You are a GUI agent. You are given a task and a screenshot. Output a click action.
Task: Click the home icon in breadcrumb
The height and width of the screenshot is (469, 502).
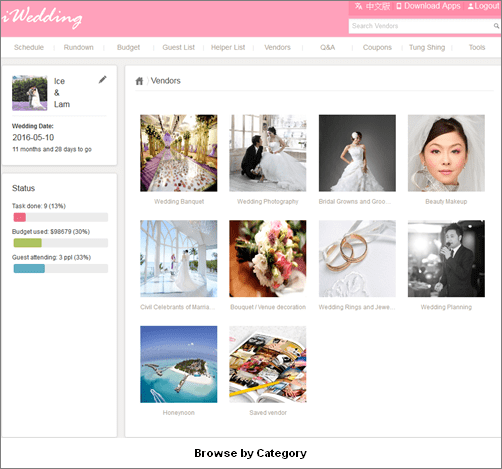tap(139, 81)
